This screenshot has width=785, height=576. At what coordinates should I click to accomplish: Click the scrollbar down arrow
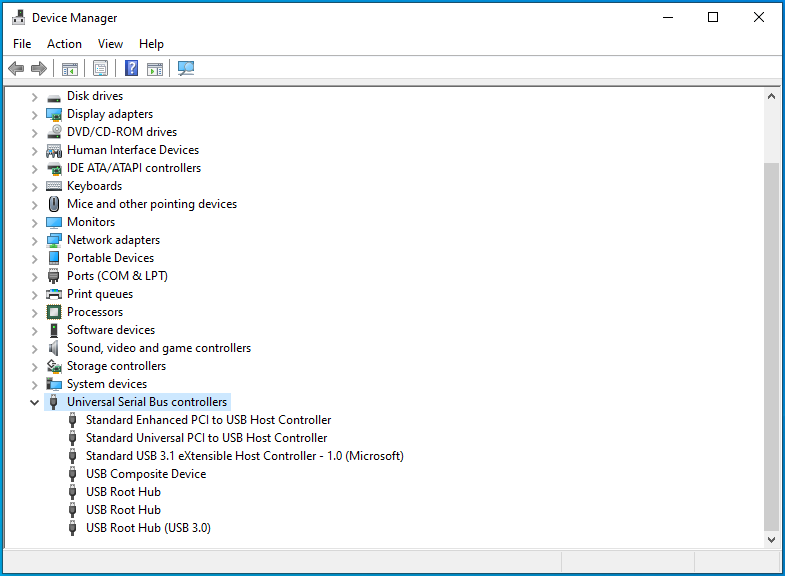771,539
